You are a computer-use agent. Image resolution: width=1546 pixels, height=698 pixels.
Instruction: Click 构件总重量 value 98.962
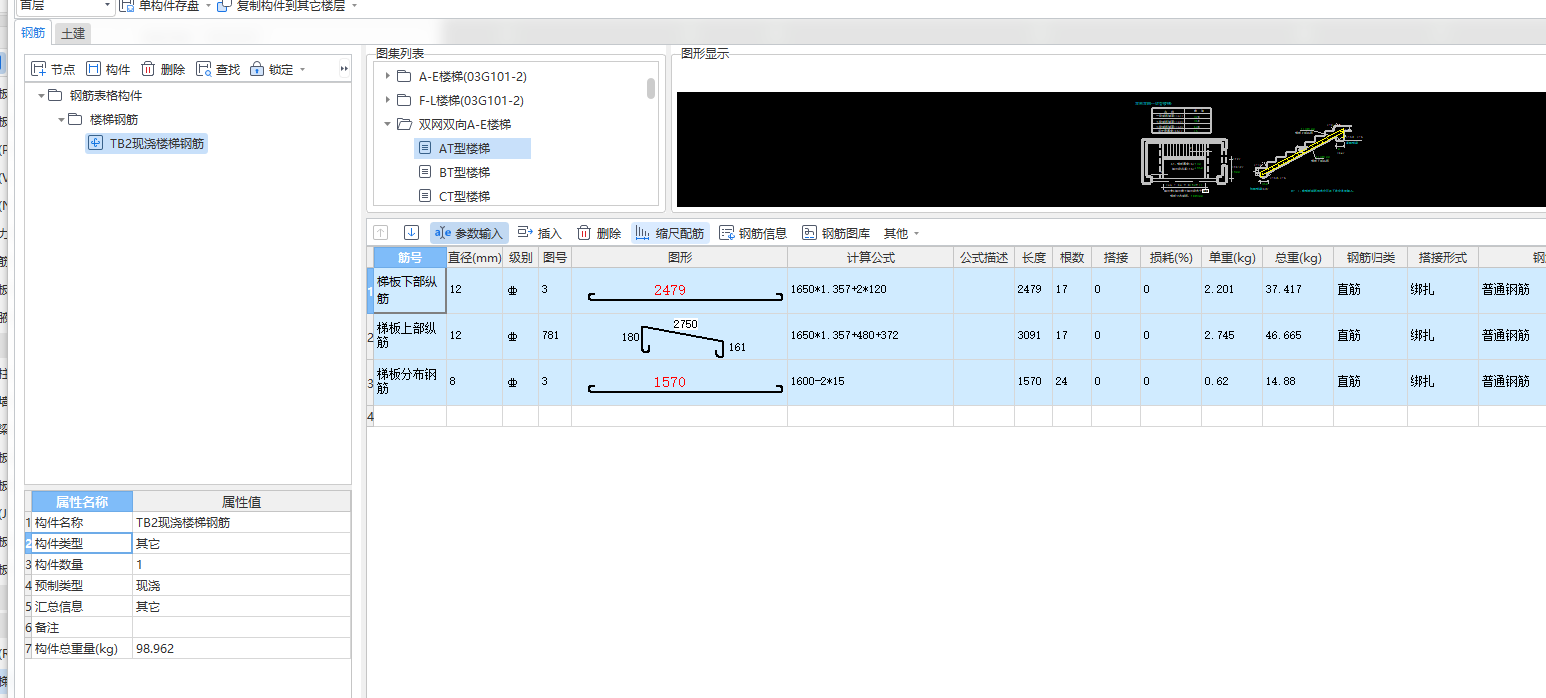tap(241, 648)
